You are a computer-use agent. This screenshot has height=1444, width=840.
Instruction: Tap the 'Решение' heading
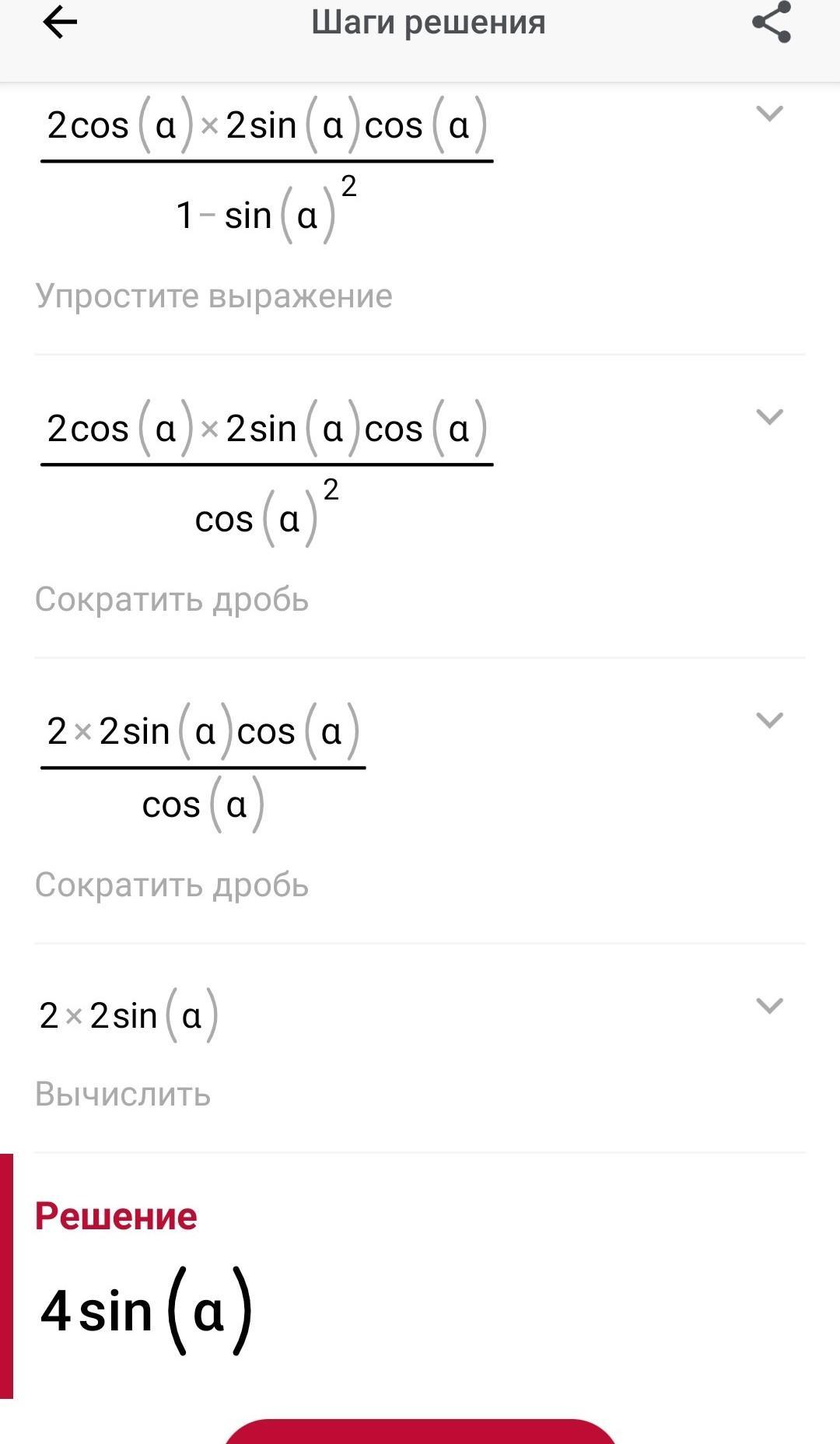(116, 1216)
